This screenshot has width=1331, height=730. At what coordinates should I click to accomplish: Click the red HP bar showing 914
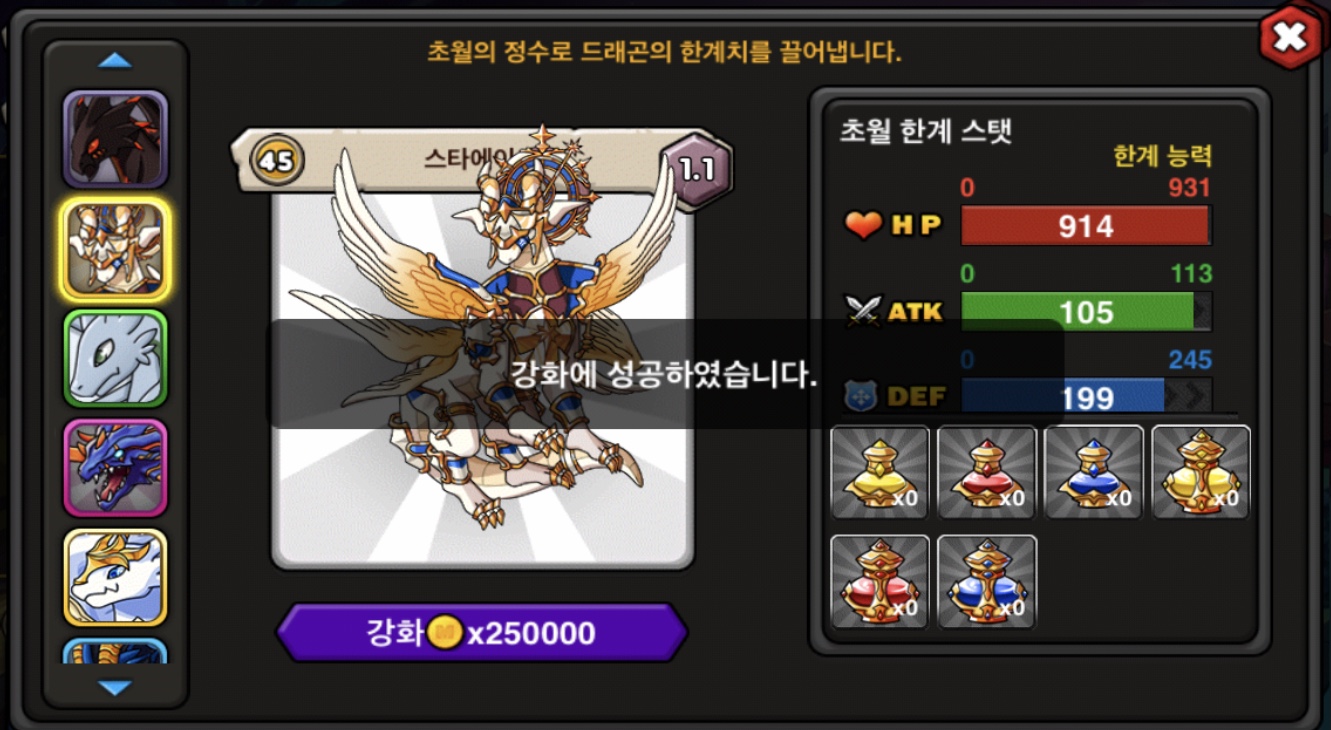(x=1086, y=226)
